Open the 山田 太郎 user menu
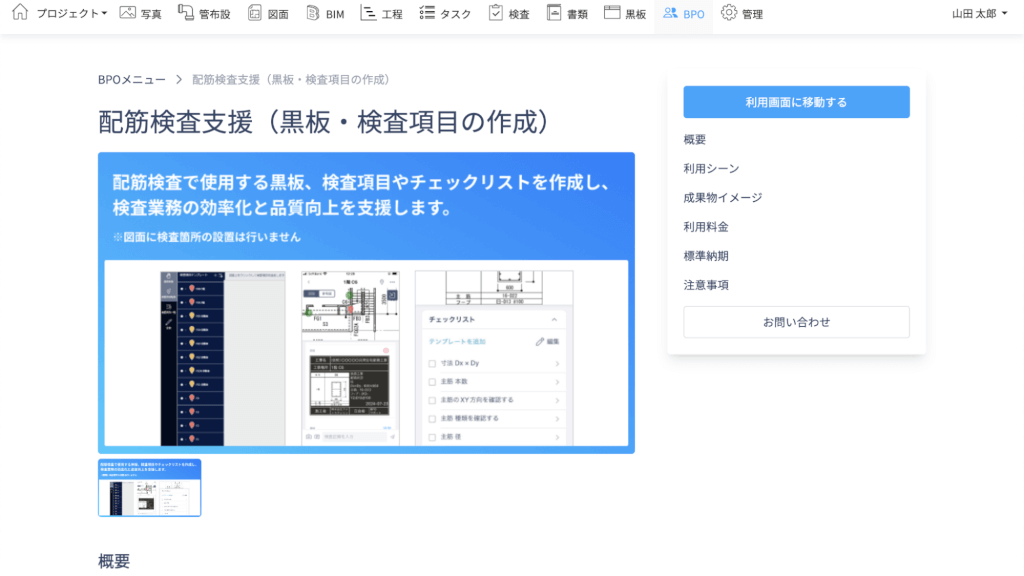1024x576 pixels. 979,14
